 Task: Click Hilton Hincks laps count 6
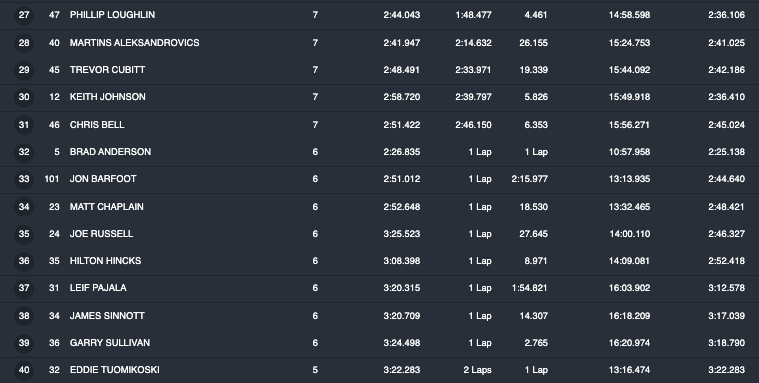(315, 261)
